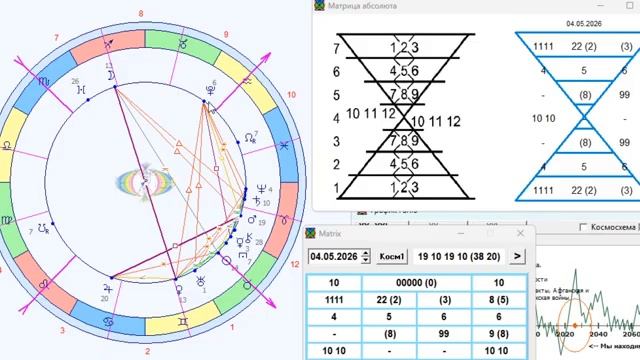Click the 19 10 19 10 (38 20) value
The width and height of the screenshot is (640, 360).
tap(459, 257)
